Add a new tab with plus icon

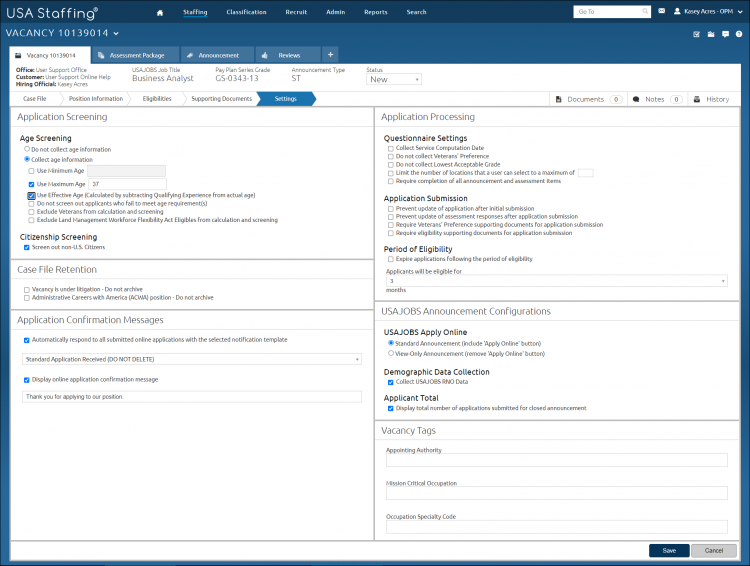click(330, 55)
